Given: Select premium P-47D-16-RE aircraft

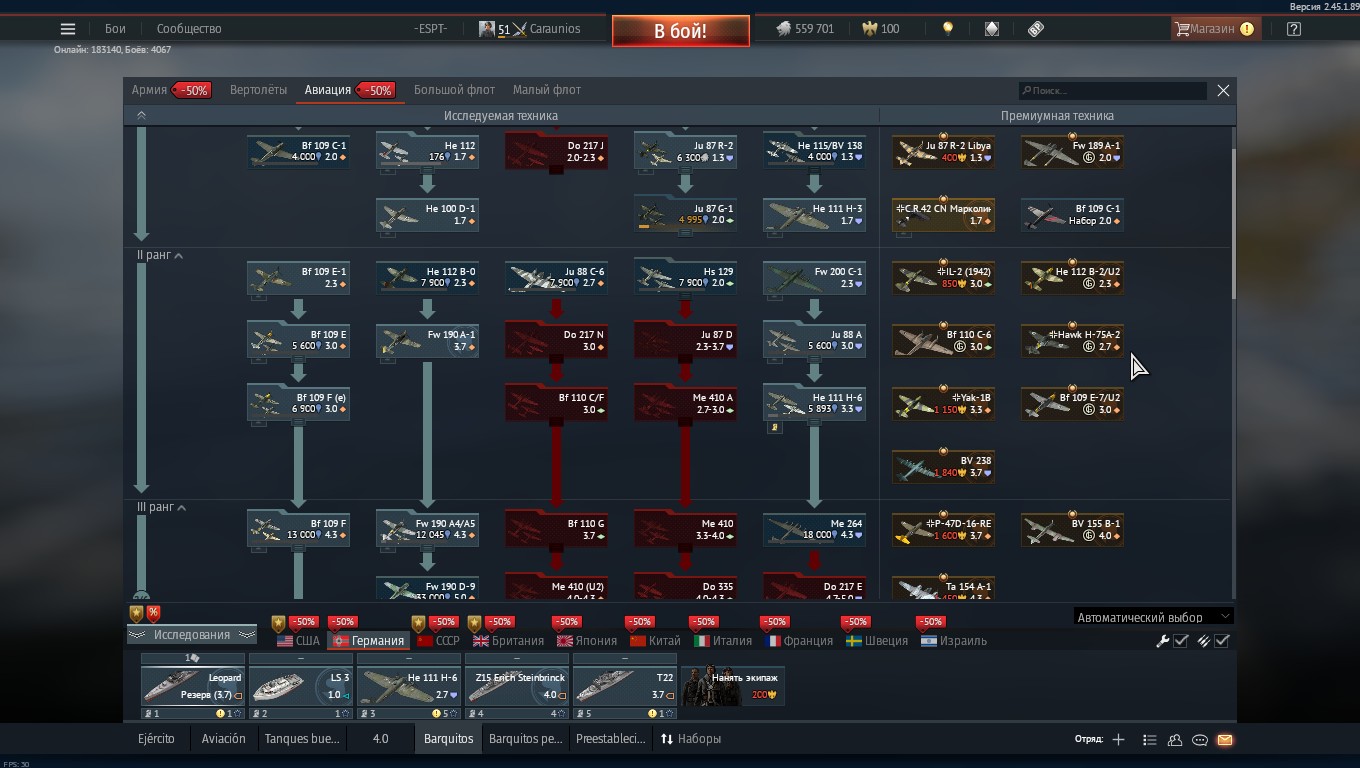Looking at the screenshot, I should [x=943, y=530].
